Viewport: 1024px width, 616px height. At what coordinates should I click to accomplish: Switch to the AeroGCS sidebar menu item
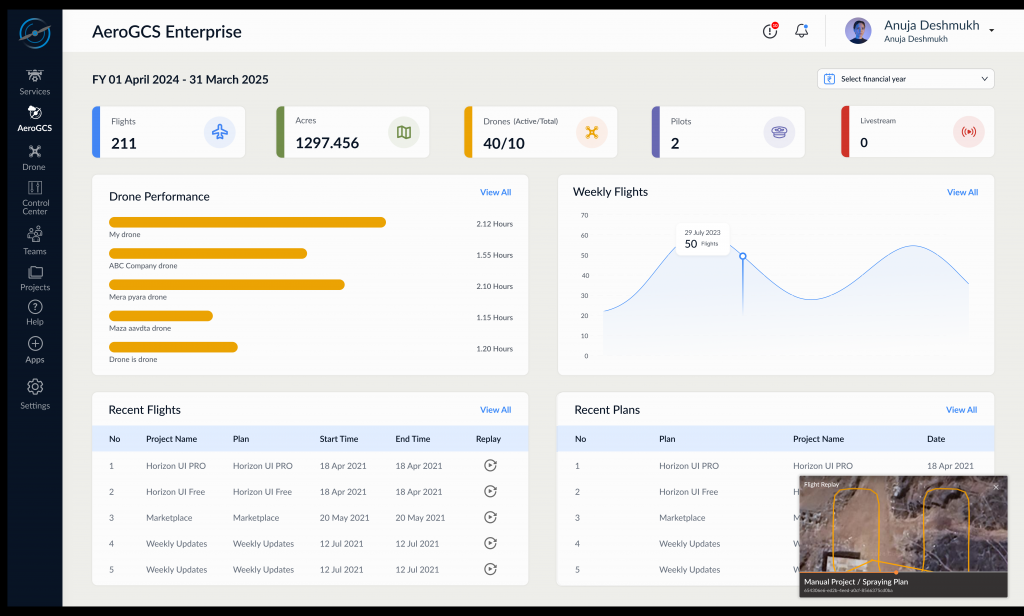[x=34, y=118]
